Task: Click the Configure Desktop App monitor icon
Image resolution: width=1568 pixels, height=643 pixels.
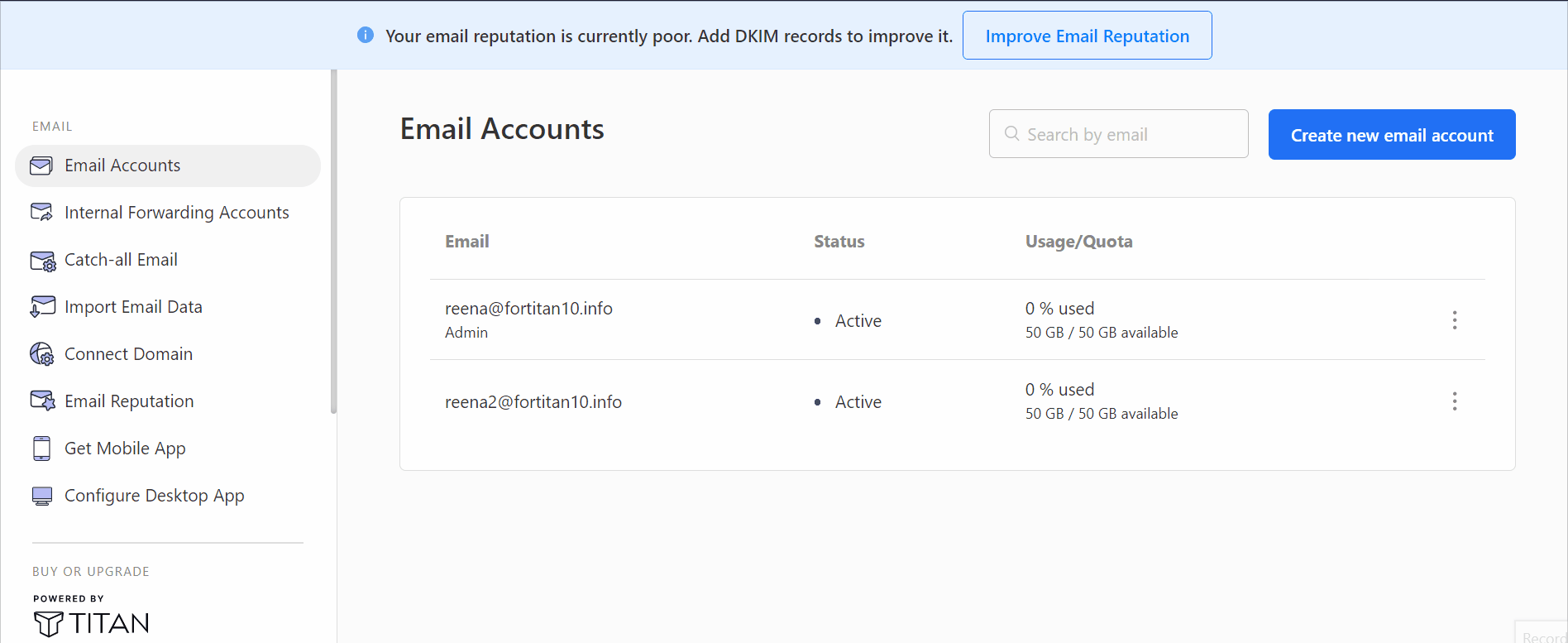Action: point(41,496)
